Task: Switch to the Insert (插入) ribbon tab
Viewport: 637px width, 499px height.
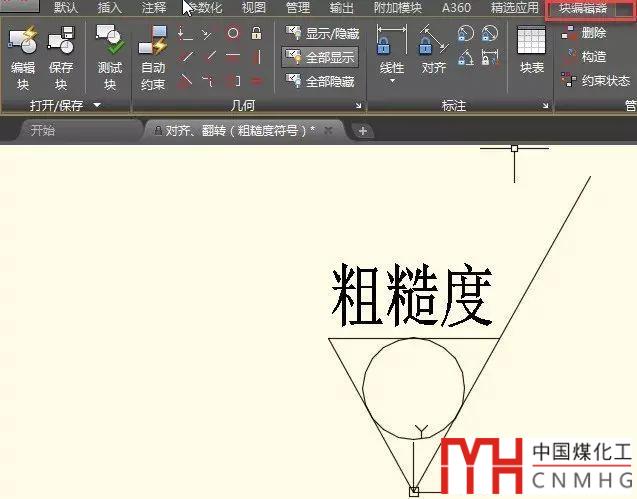Action: click(110, 8)
